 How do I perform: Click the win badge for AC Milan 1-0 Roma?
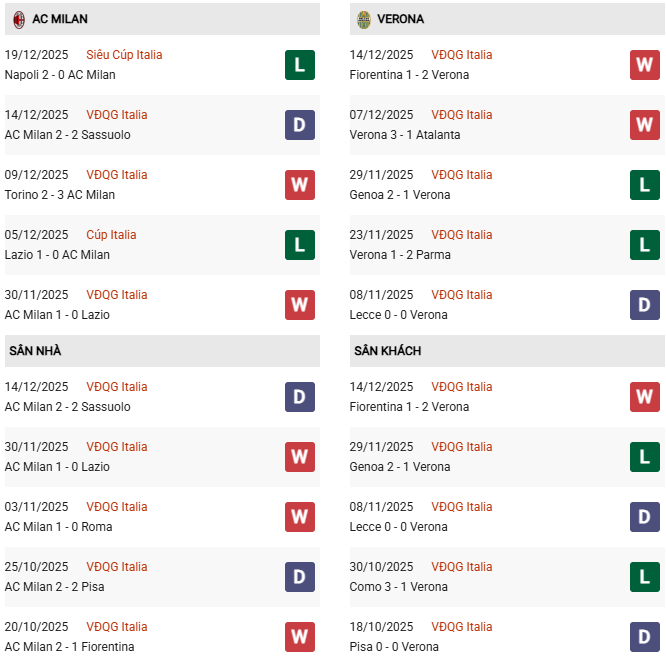(x=300, y=517)
